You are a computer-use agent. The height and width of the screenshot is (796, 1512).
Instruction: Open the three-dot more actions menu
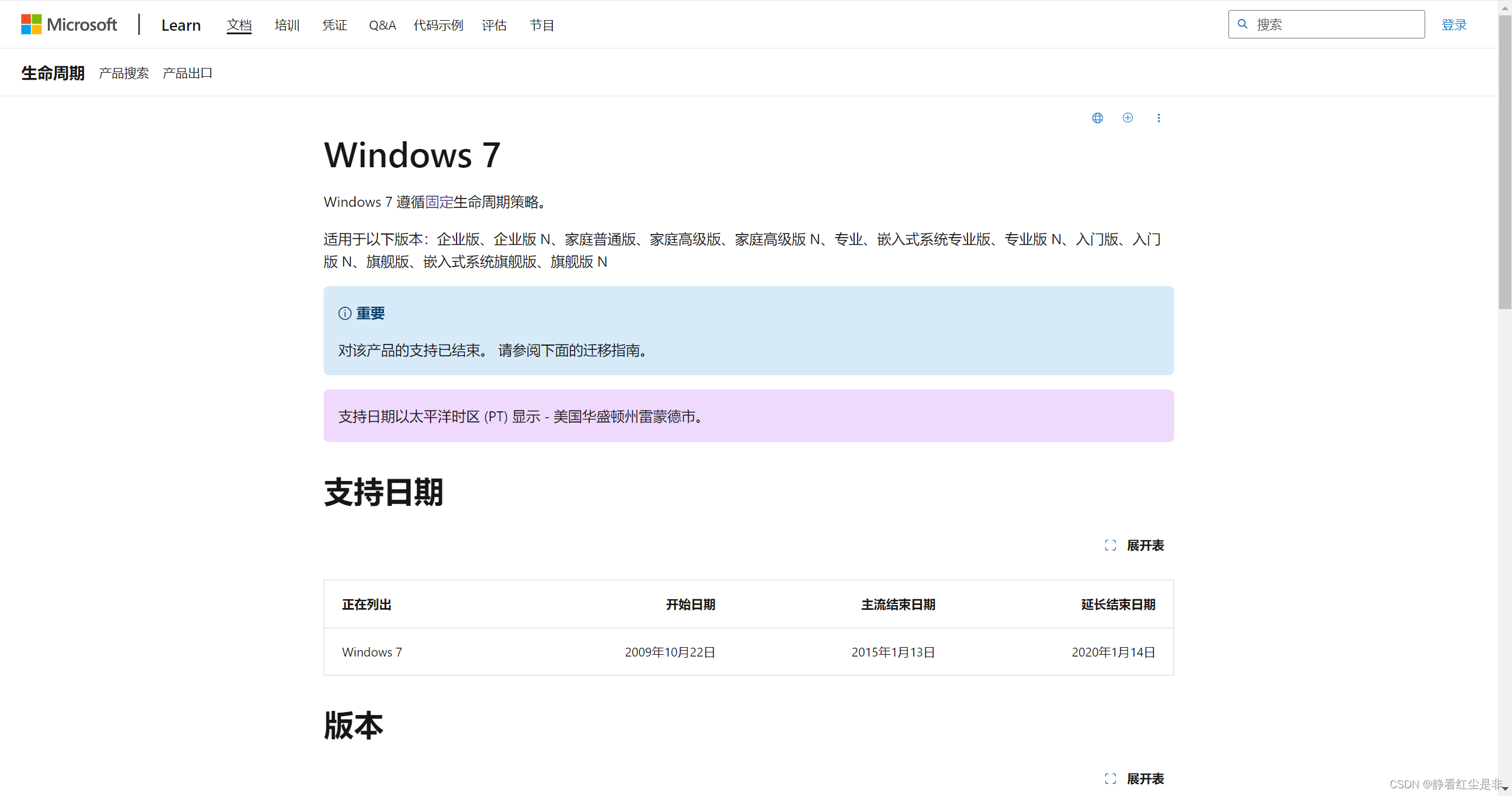(1158, 118)
